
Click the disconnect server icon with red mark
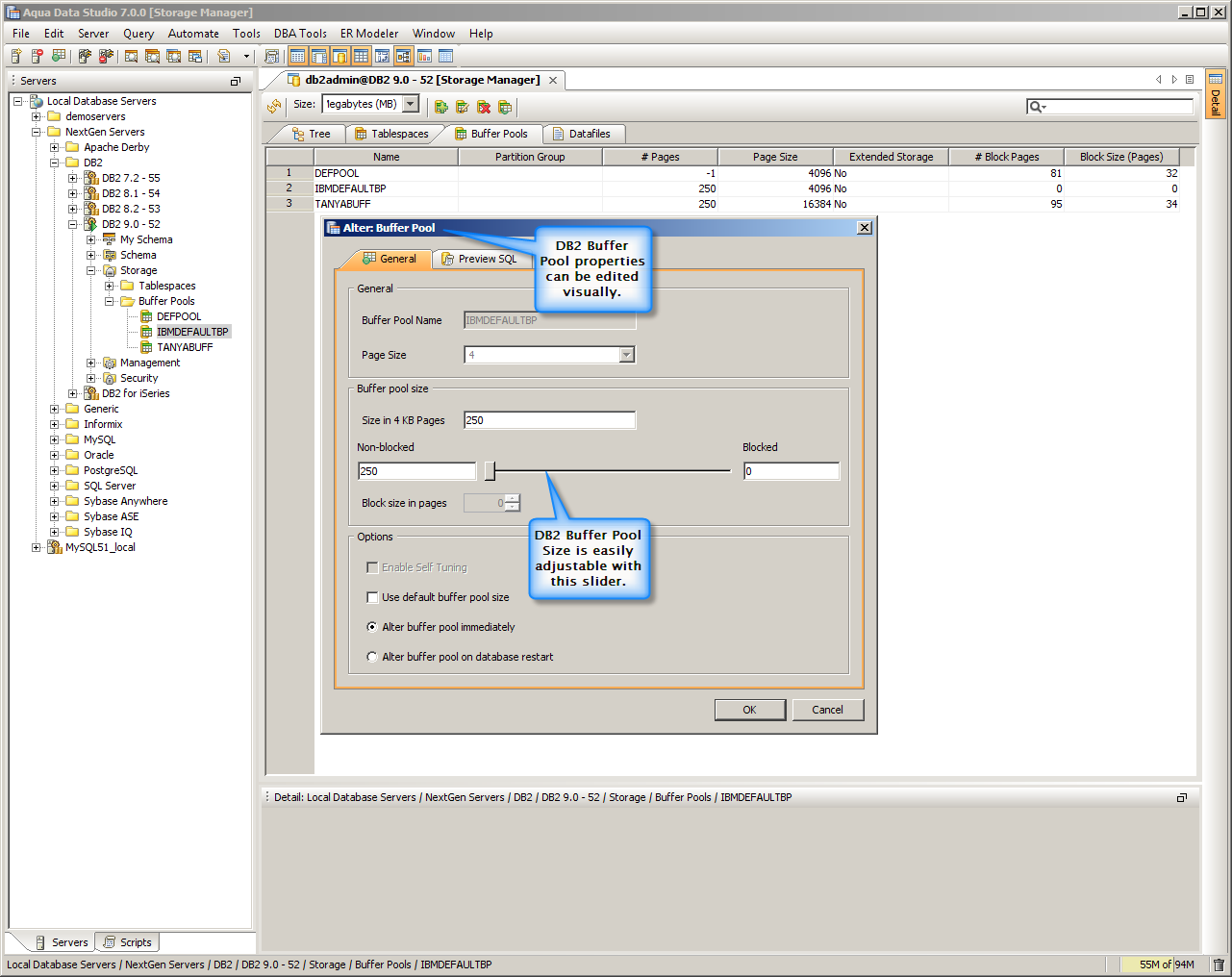(106, 56)
